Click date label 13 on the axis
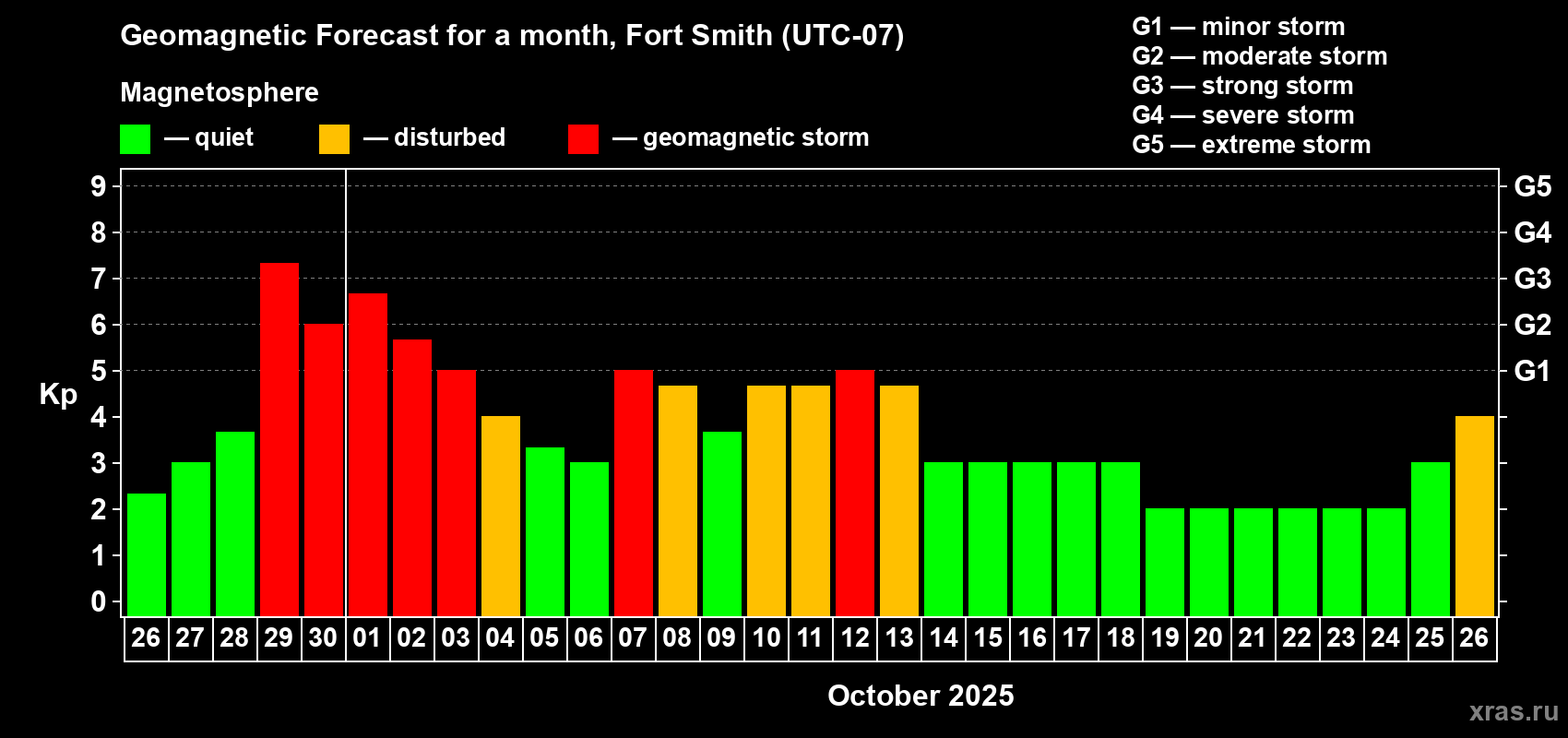Image resolution: width=1568 pixels, height=738 pixels. (x=899, y=637)
